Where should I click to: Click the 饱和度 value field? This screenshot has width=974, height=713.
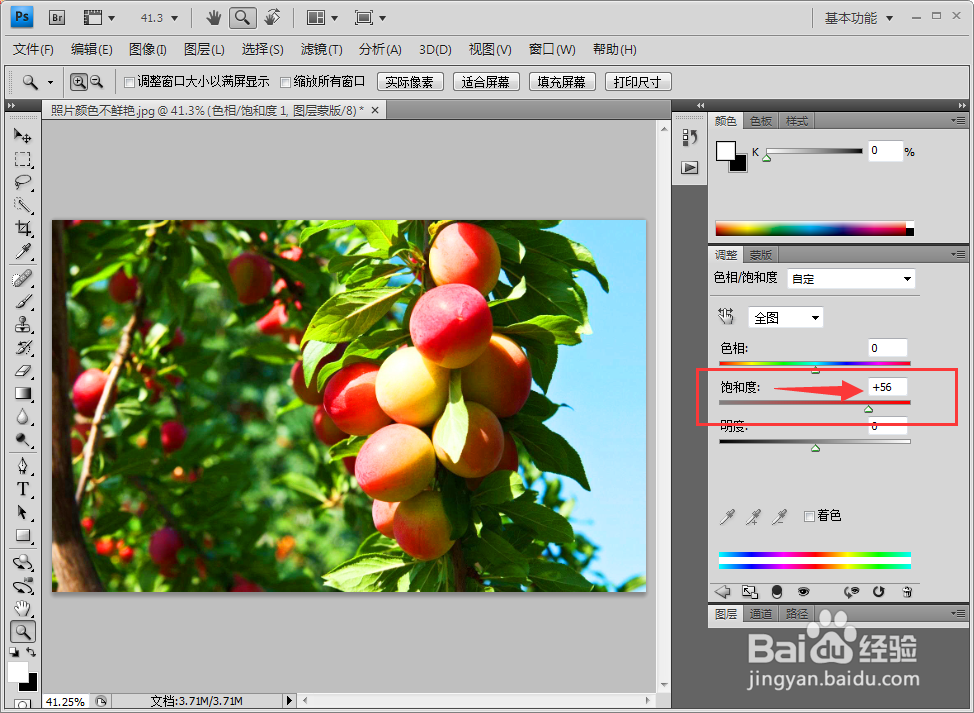click(888, 387)
